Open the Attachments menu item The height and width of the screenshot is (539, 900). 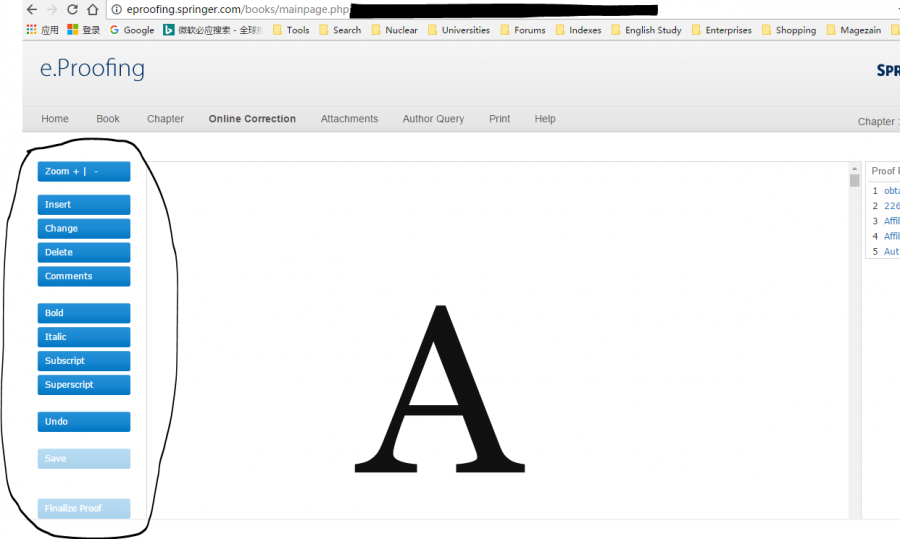pos(349,119)
